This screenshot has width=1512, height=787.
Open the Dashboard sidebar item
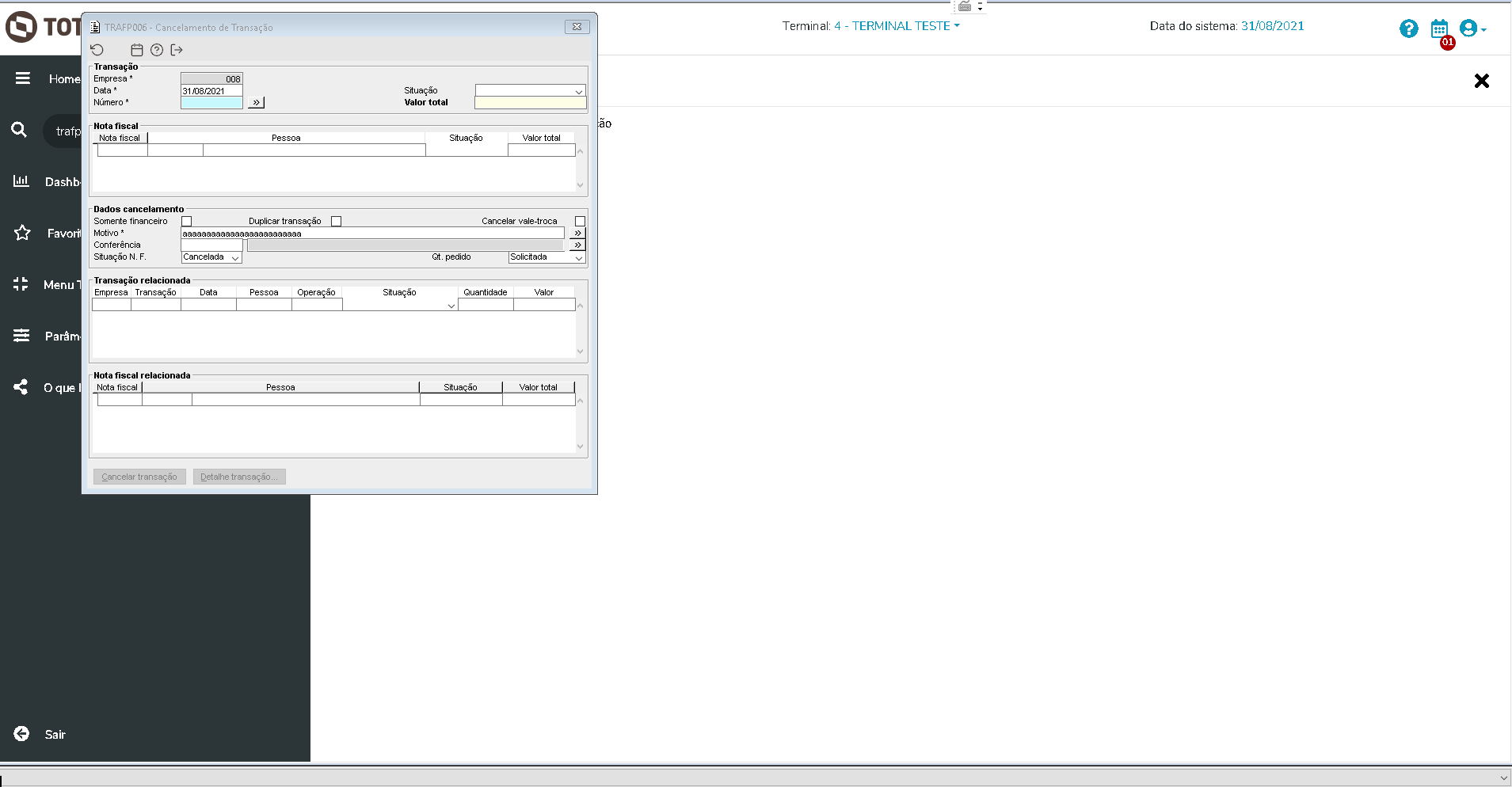63,182
